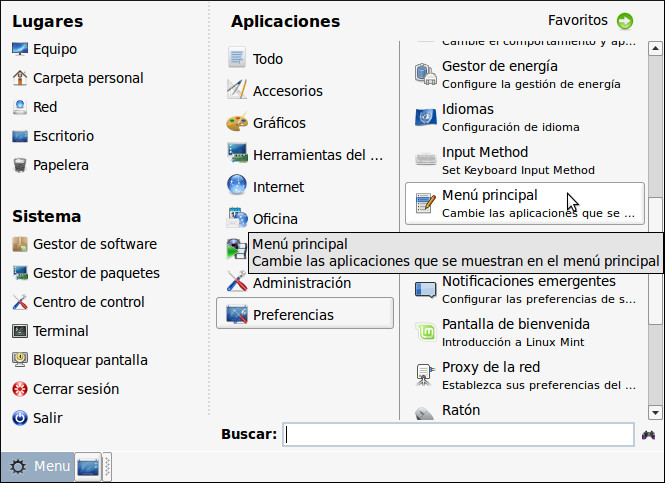Open the Papelera trash icon
The width and height of the screenshot is (665, 483).
(x=20, y=165)
